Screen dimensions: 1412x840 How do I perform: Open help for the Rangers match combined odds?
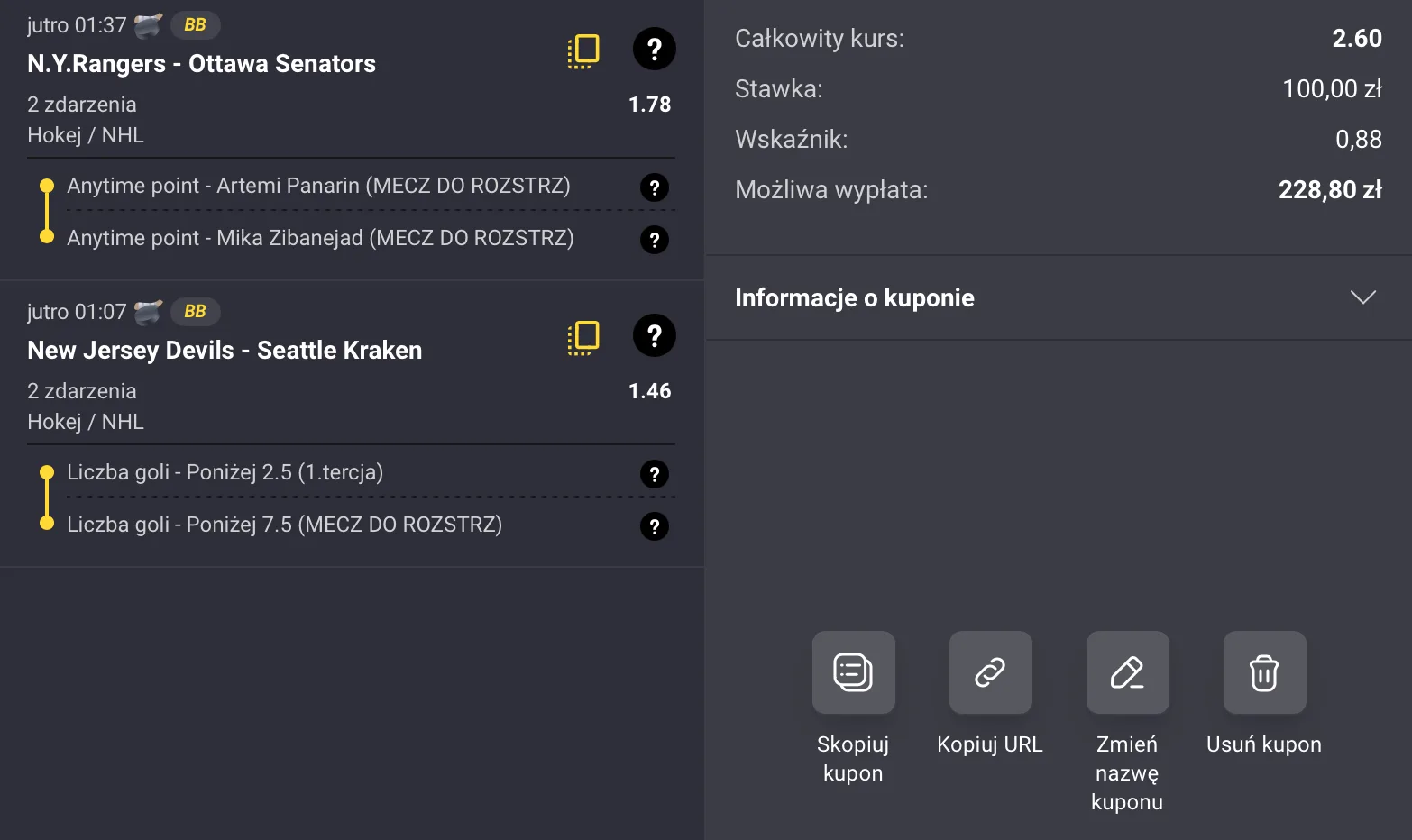654,50
